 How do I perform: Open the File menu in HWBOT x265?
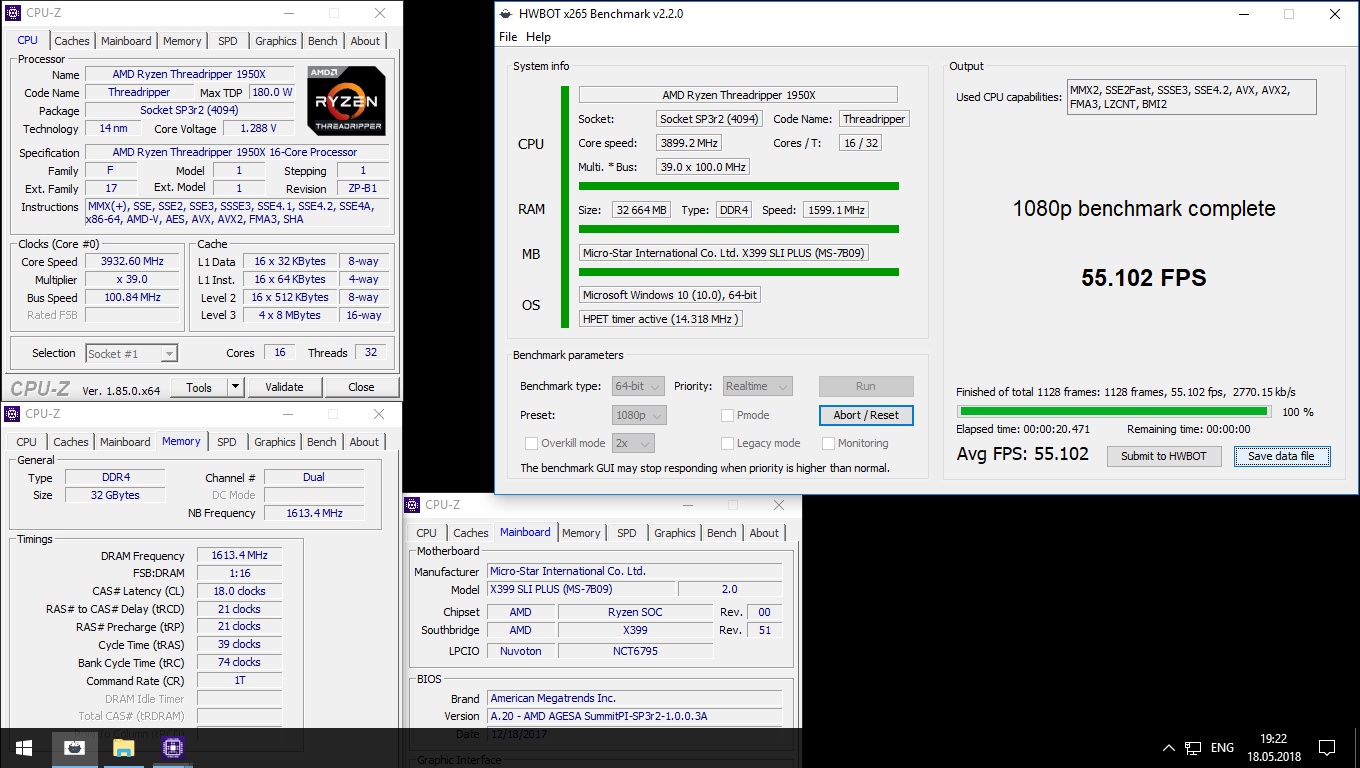tap(508, 37)
